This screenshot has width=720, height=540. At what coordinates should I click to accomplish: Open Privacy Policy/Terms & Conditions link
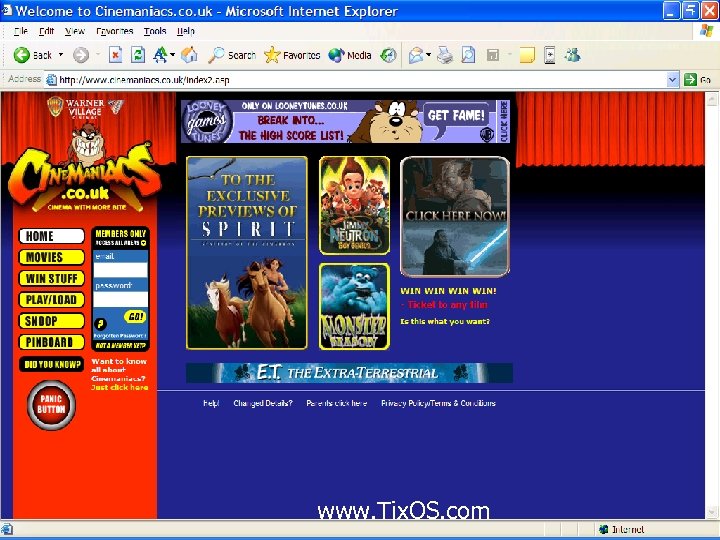pyautogui.click(x=439, y=403)
